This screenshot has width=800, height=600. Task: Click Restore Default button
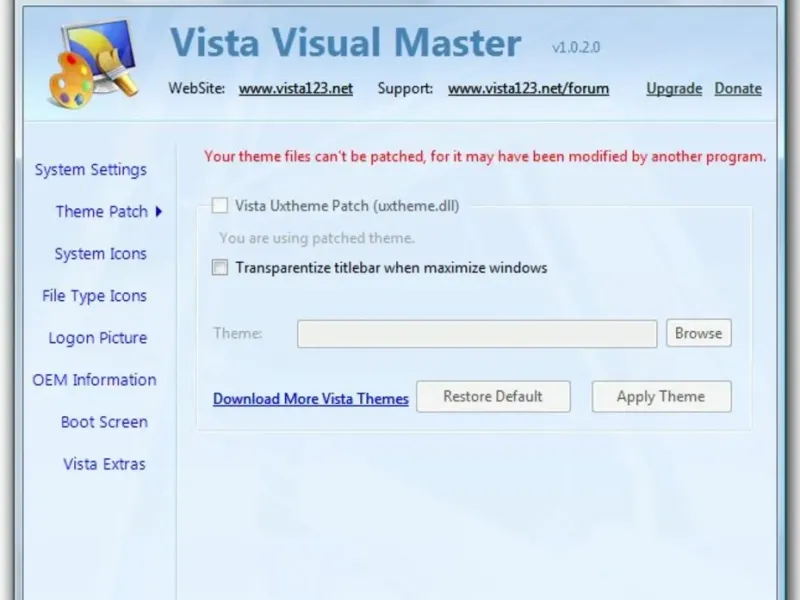[x=493, y=396]
